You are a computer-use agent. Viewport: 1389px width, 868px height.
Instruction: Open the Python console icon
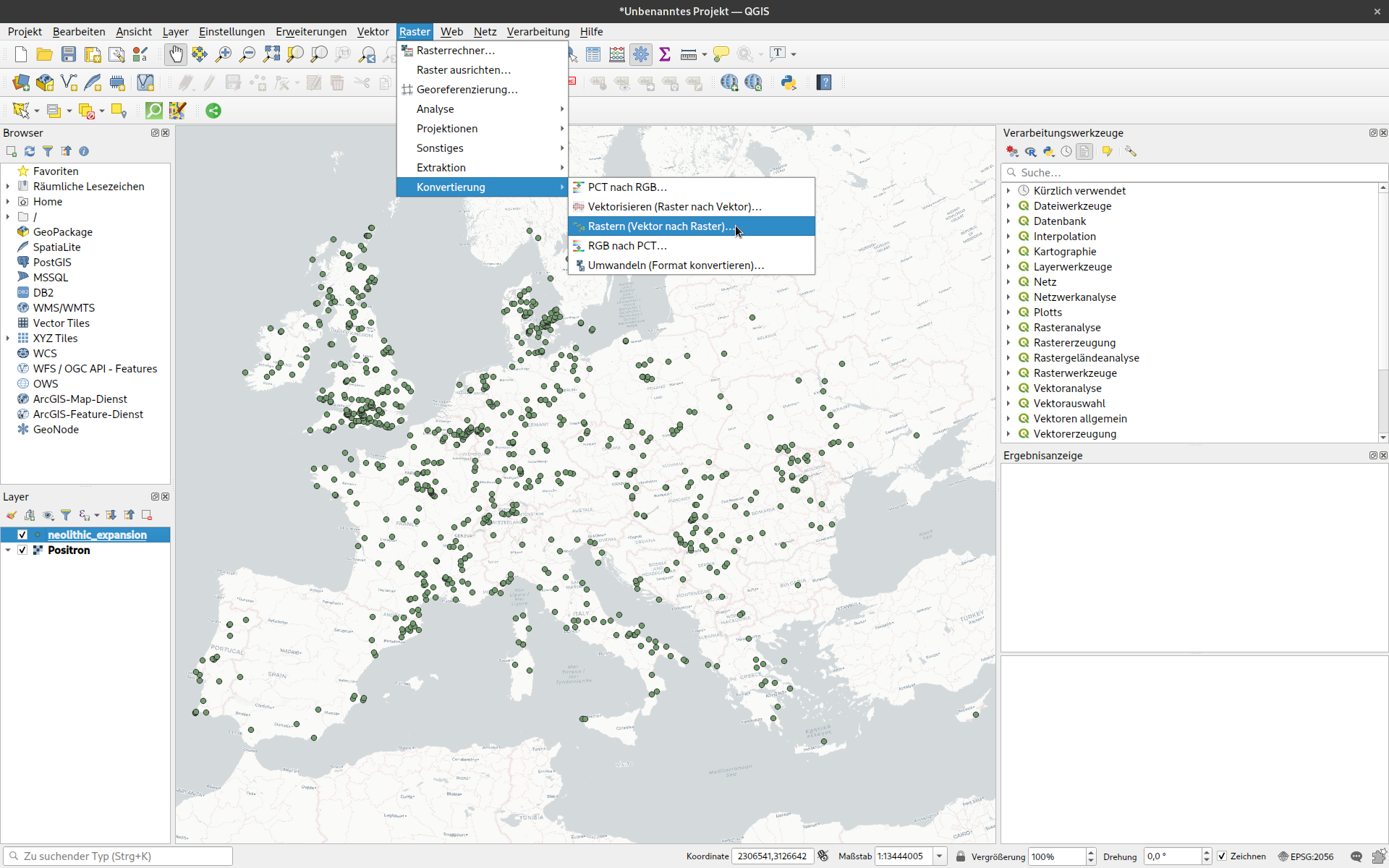[x=789, y=82]
